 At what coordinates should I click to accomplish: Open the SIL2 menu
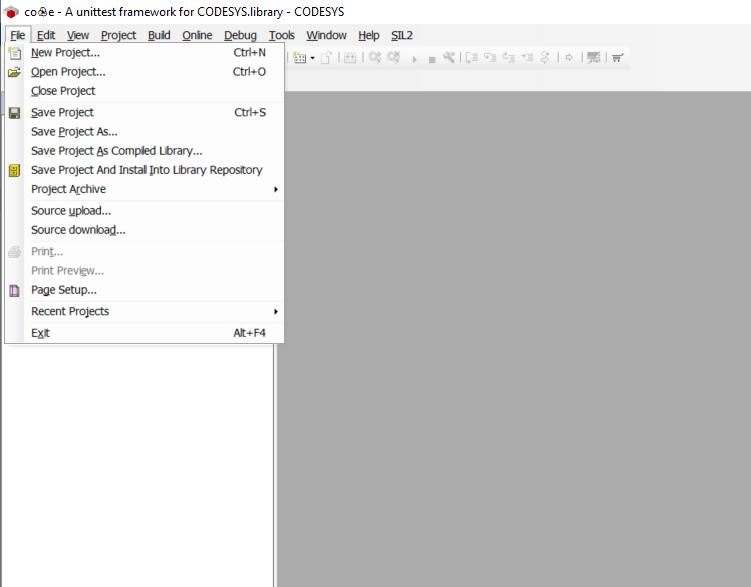point(402,35)
